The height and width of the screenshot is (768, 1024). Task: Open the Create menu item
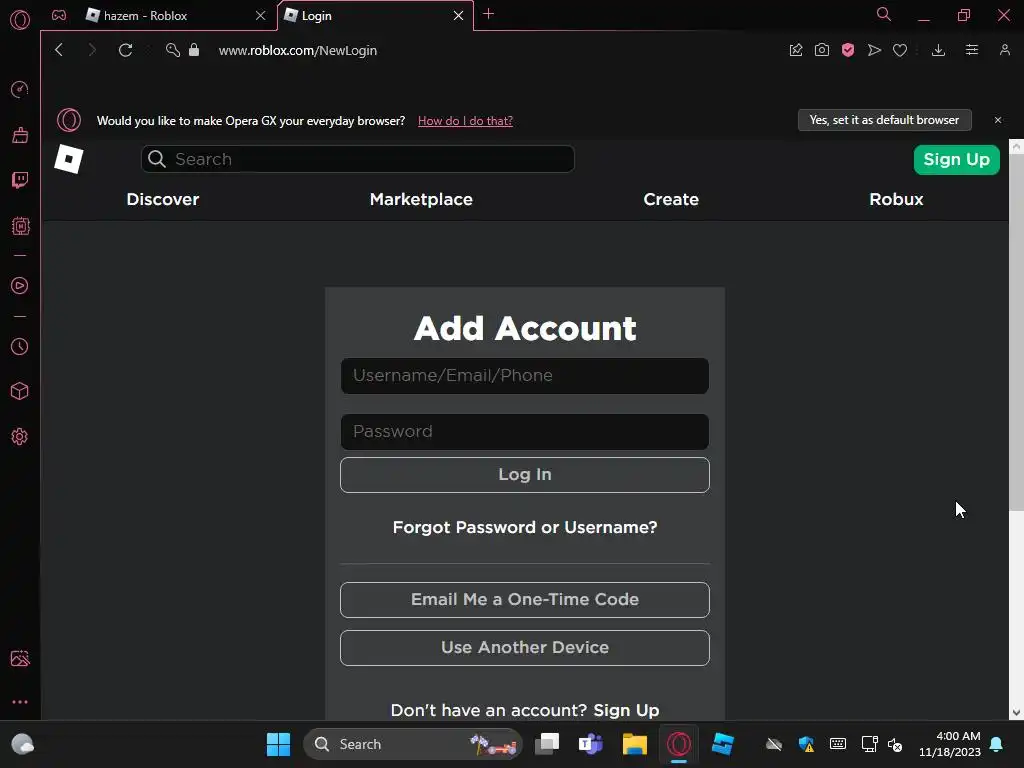coord(671,199)
